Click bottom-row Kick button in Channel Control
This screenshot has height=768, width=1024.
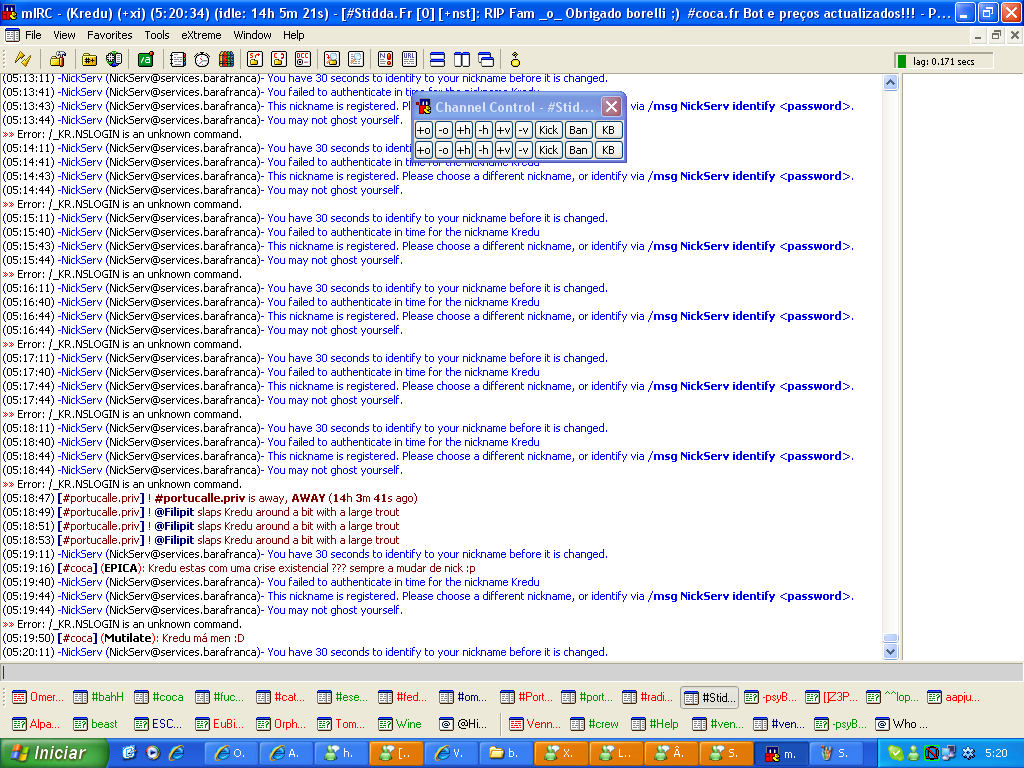(x=547, y=150)
